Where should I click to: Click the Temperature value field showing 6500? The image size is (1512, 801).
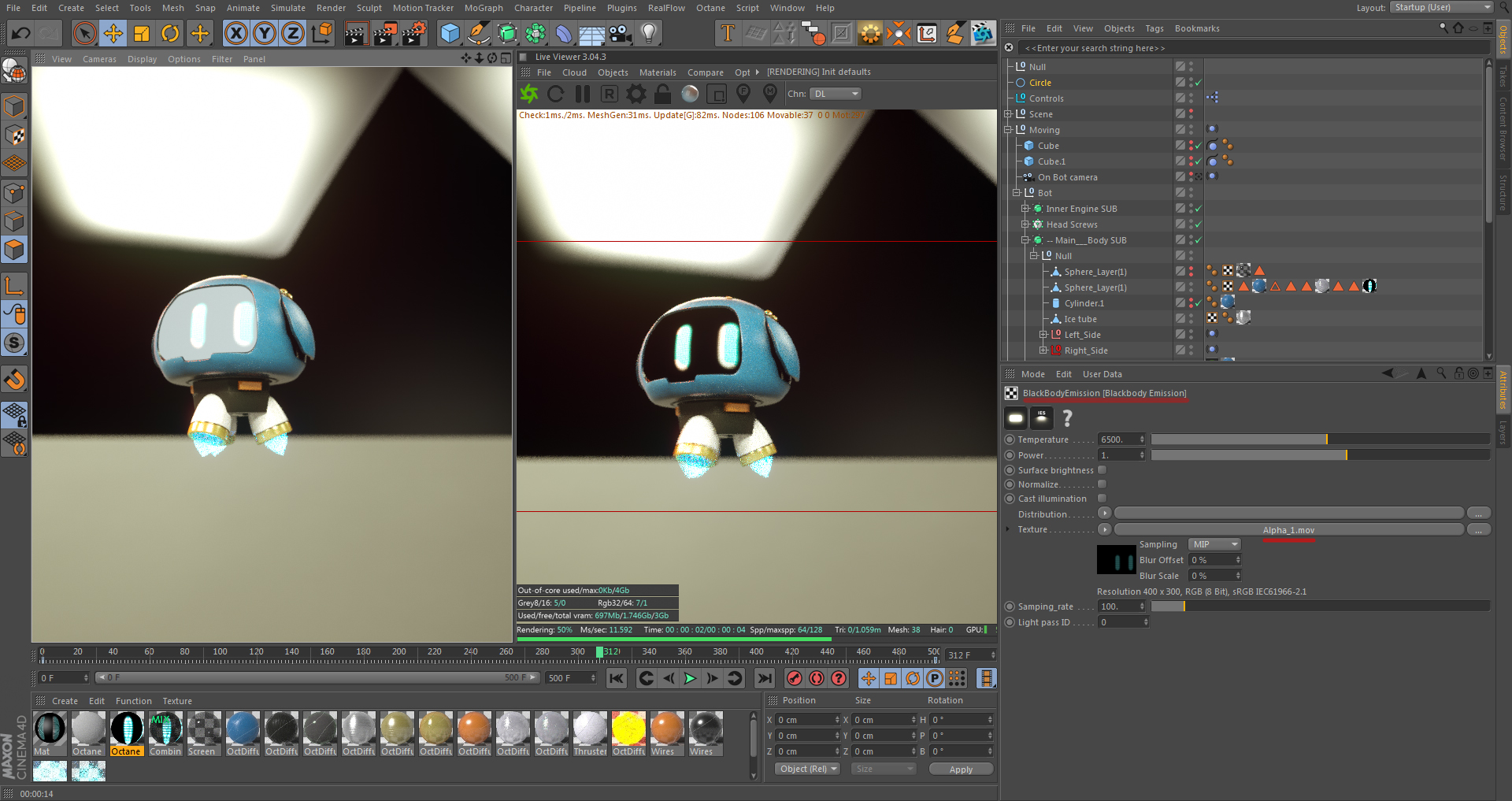[x=1121, y=439]
